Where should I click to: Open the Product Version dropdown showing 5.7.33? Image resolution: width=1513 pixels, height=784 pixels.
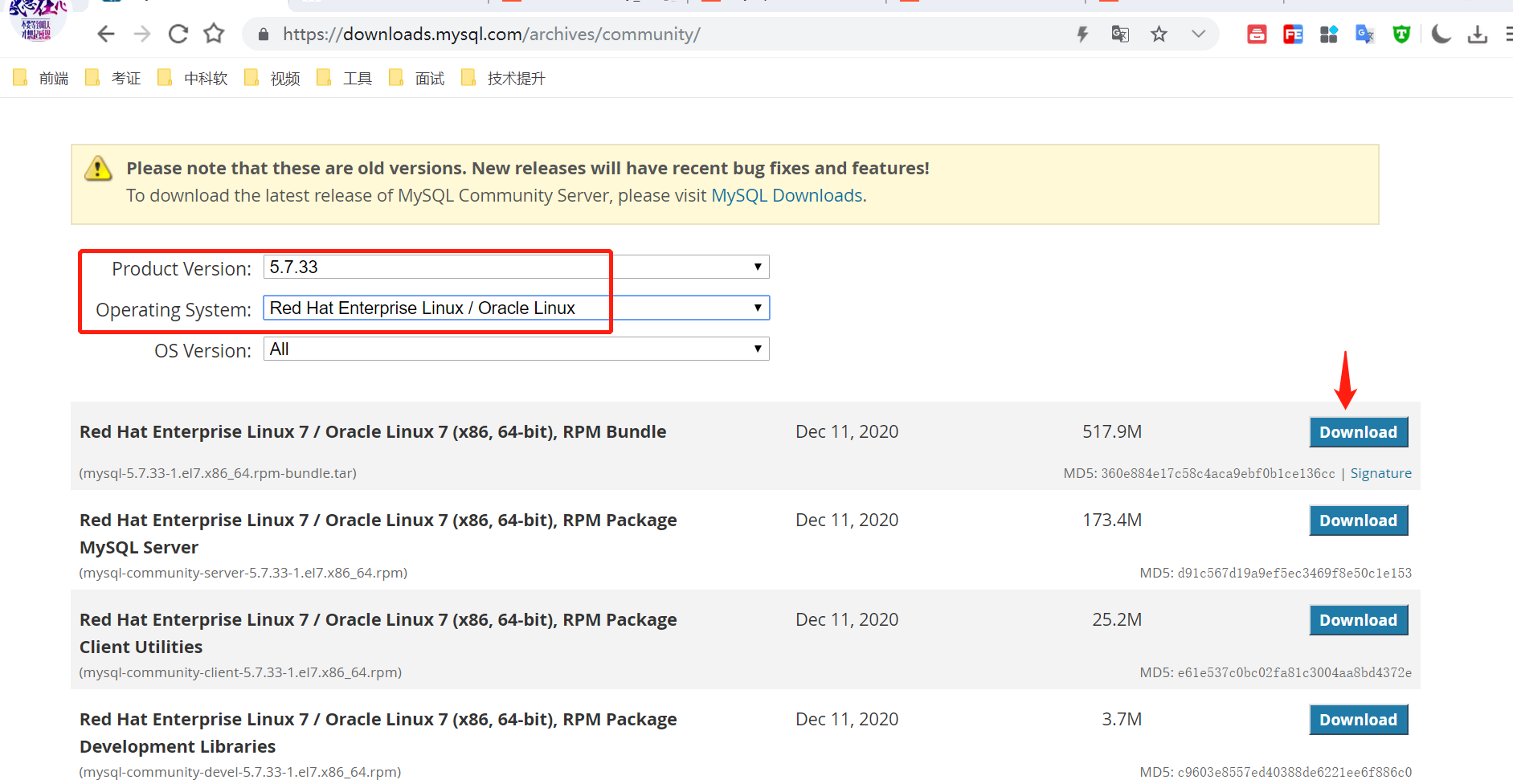[516, 267]
